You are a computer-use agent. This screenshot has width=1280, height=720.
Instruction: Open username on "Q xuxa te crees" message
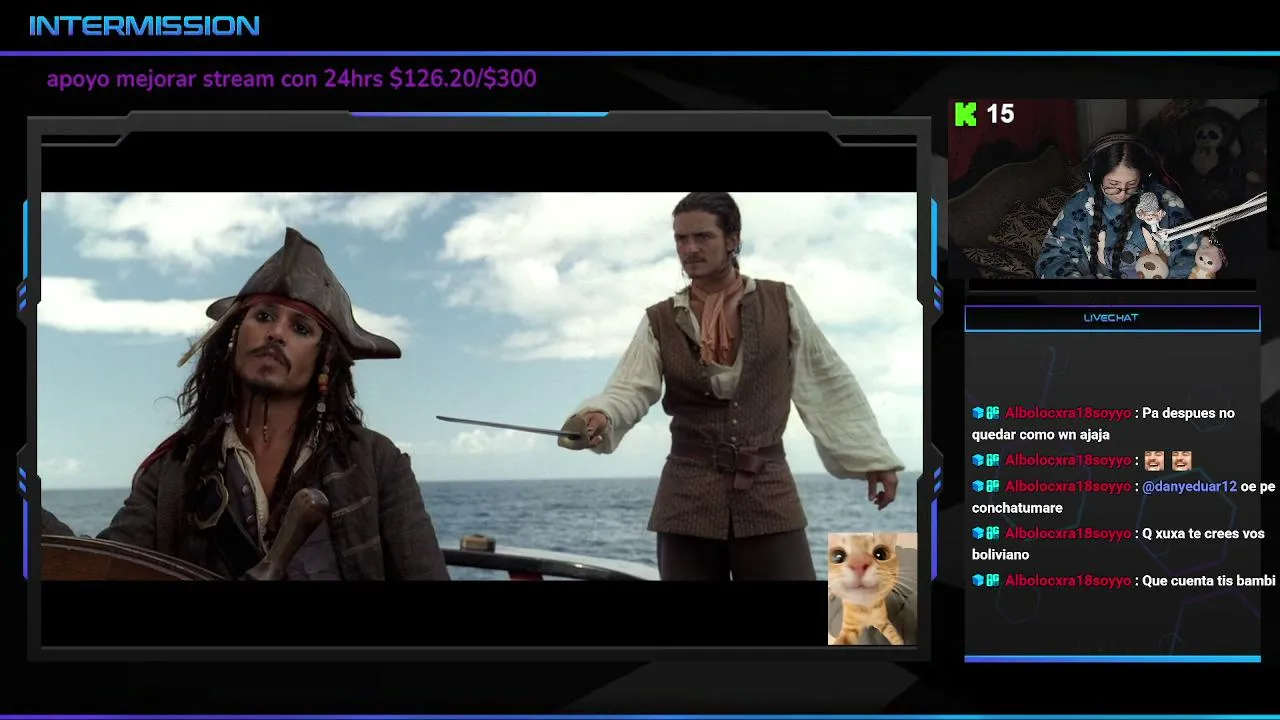click(x=1068, y=534)
